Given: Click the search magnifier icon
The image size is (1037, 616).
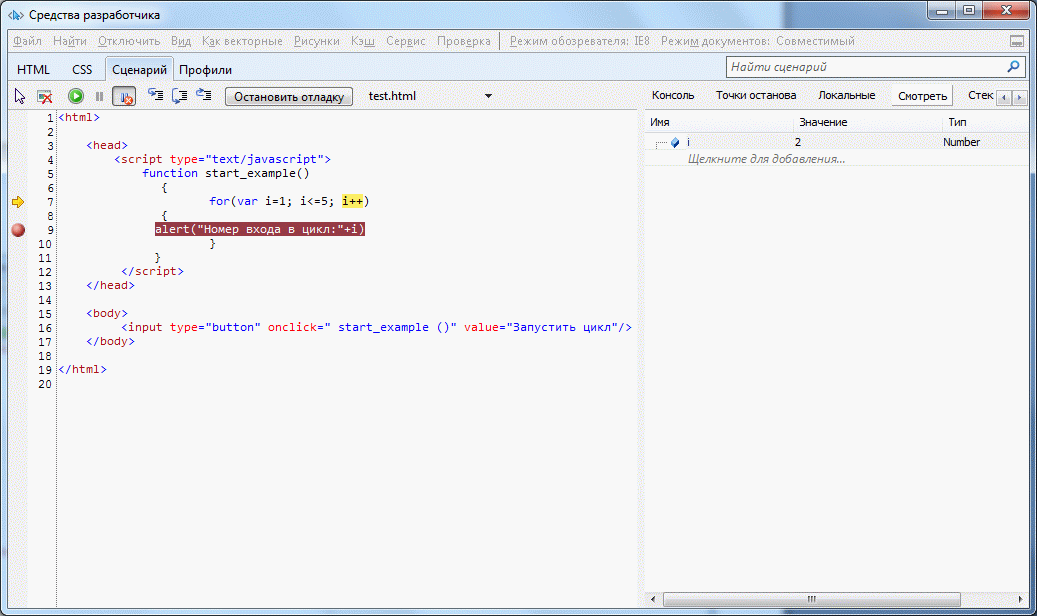Looking at the screenshot, I should tap(1013, 67).
